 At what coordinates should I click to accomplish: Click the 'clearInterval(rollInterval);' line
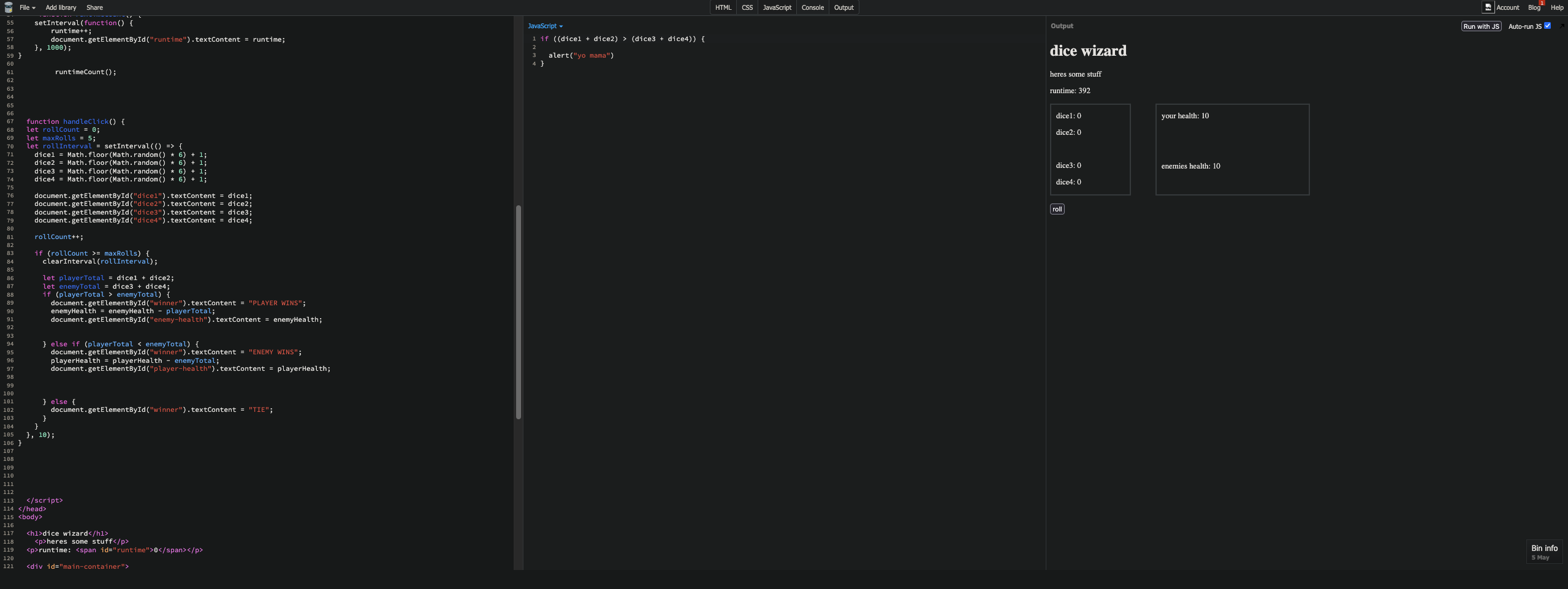click(100, 261)
